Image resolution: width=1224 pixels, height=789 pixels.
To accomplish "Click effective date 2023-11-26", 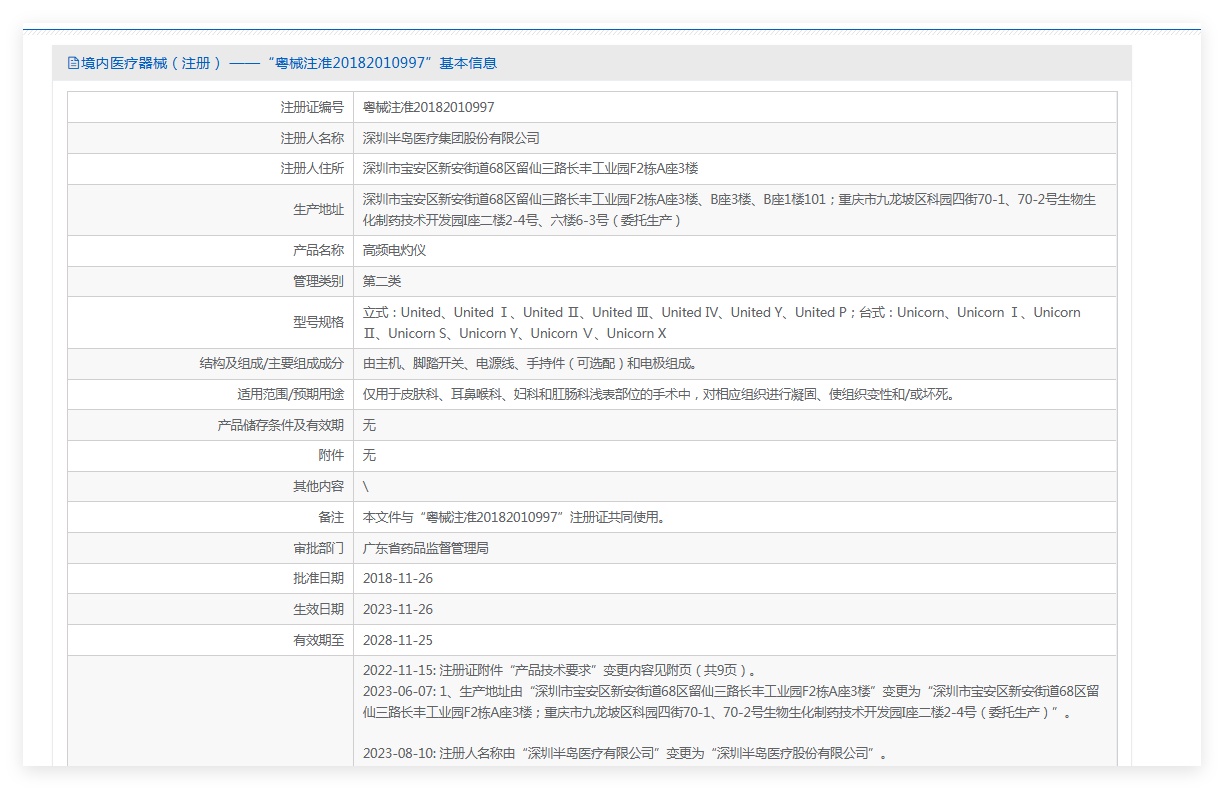I will [x=397, y=609].
